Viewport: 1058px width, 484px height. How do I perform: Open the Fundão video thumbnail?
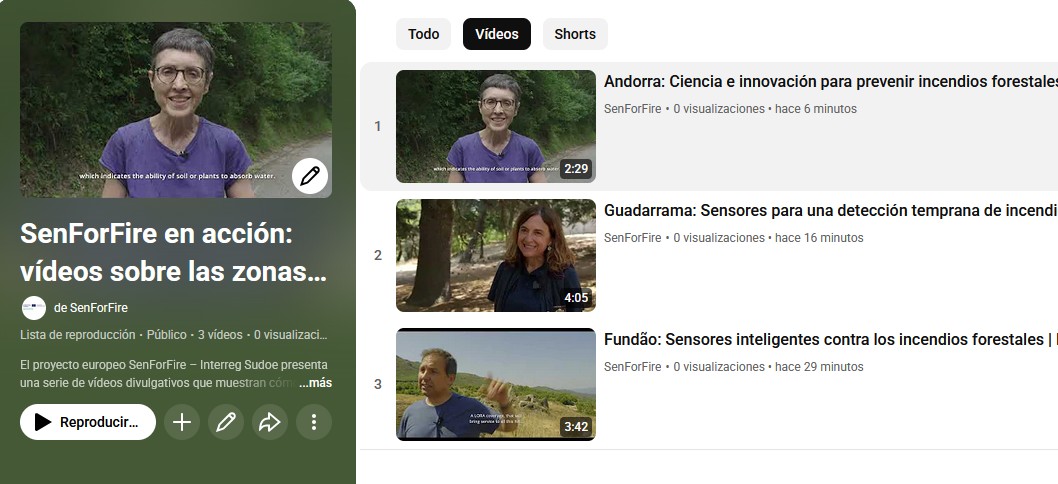coord(495,384)
